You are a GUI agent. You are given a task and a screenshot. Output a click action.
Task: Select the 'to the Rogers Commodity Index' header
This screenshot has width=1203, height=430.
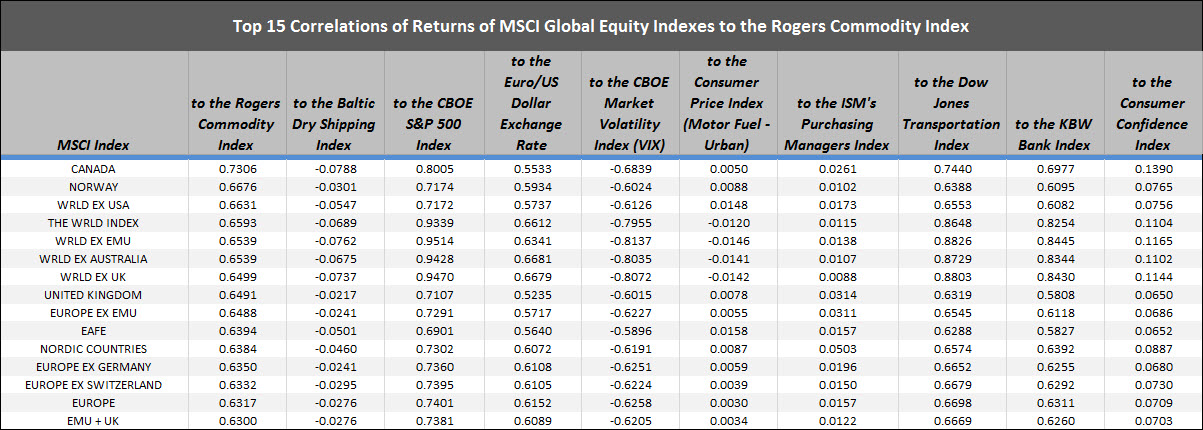236,124
